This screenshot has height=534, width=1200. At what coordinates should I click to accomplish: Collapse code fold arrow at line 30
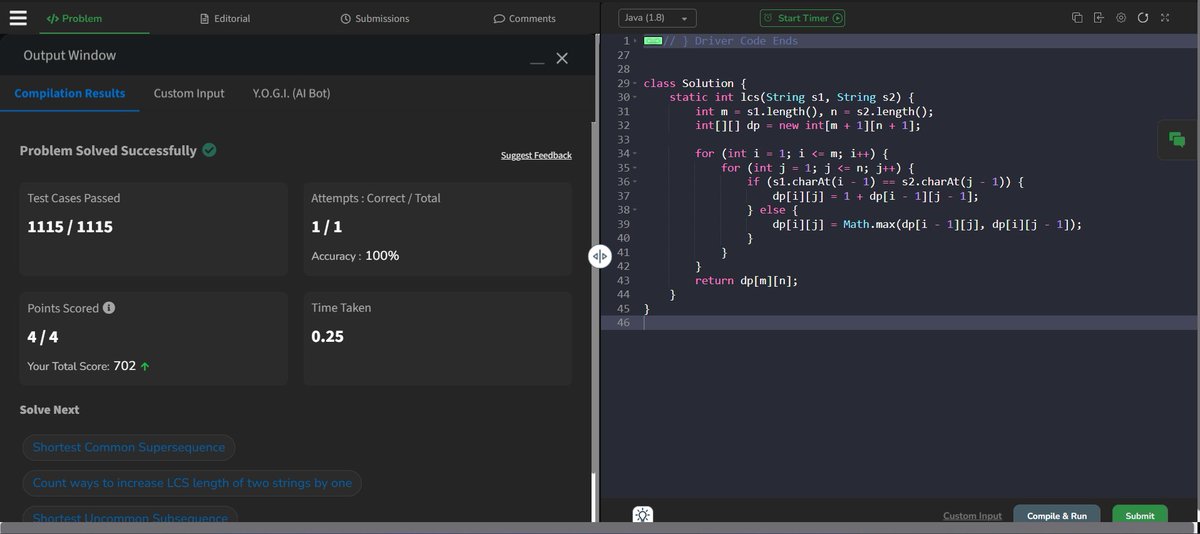(636, 97)
